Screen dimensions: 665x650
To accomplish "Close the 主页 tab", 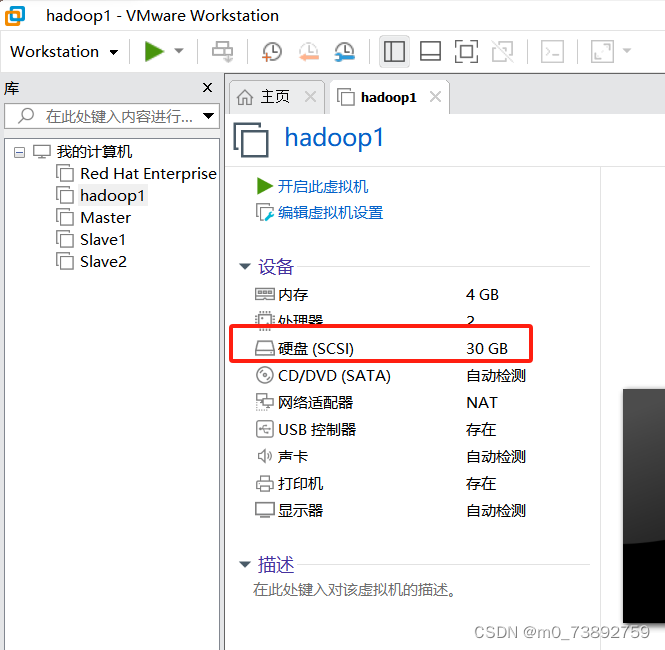I will [310, 97].
